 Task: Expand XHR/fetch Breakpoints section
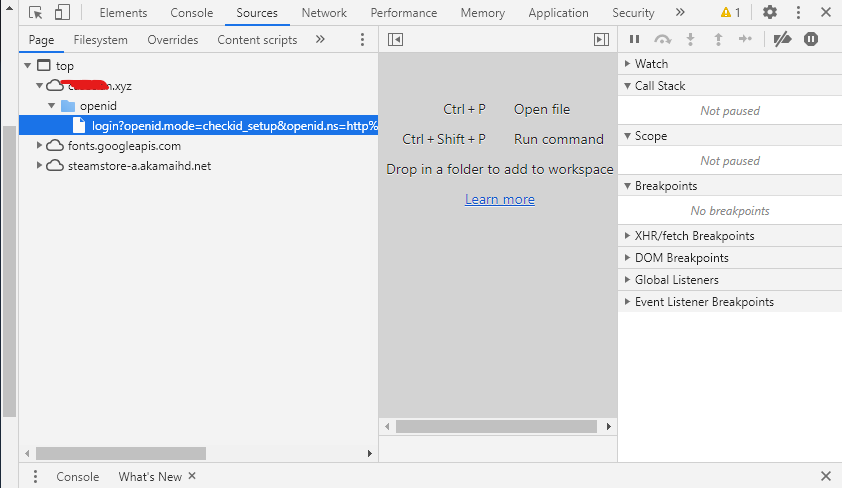tap(694, 236)
